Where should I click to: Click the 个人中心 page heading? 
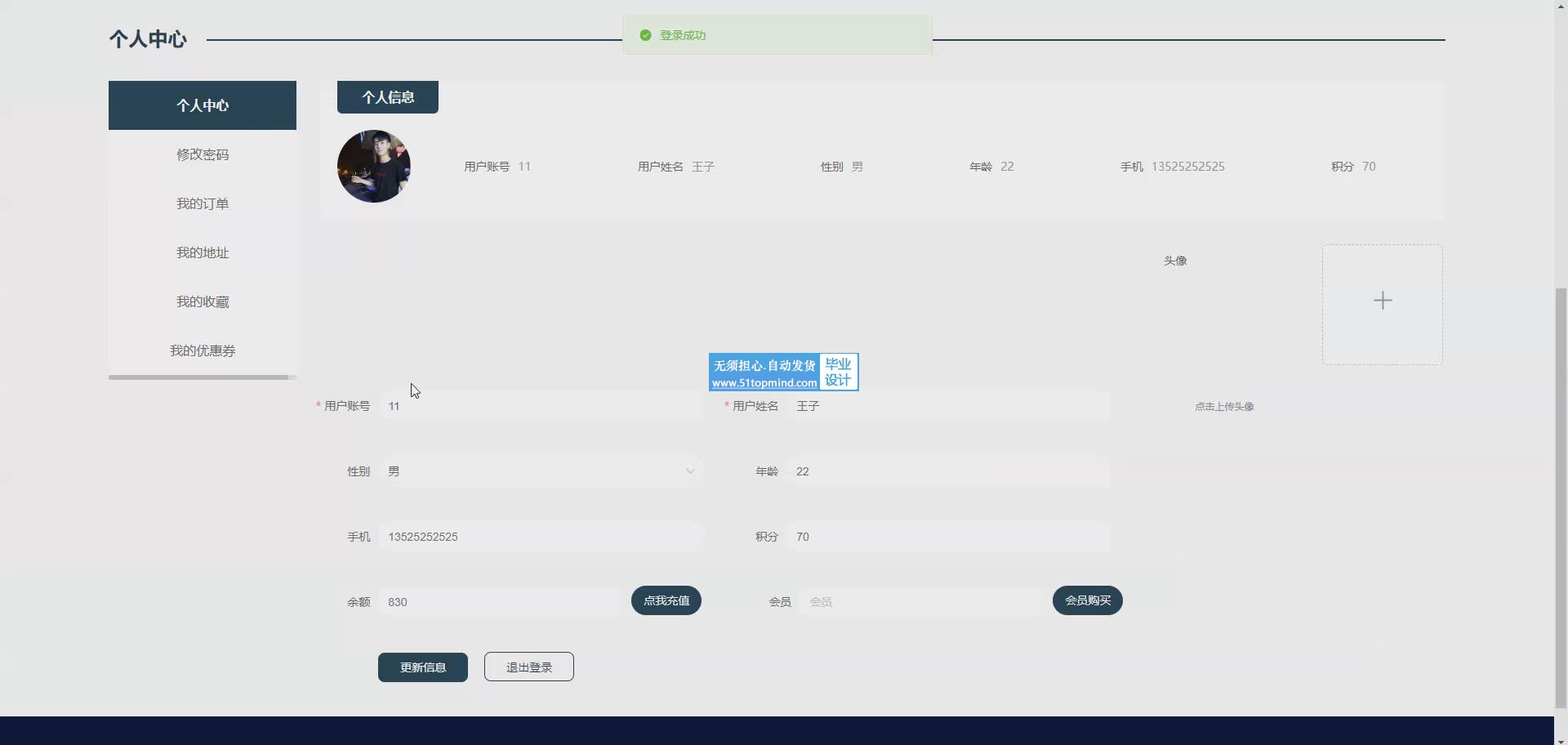coord(148,39)
